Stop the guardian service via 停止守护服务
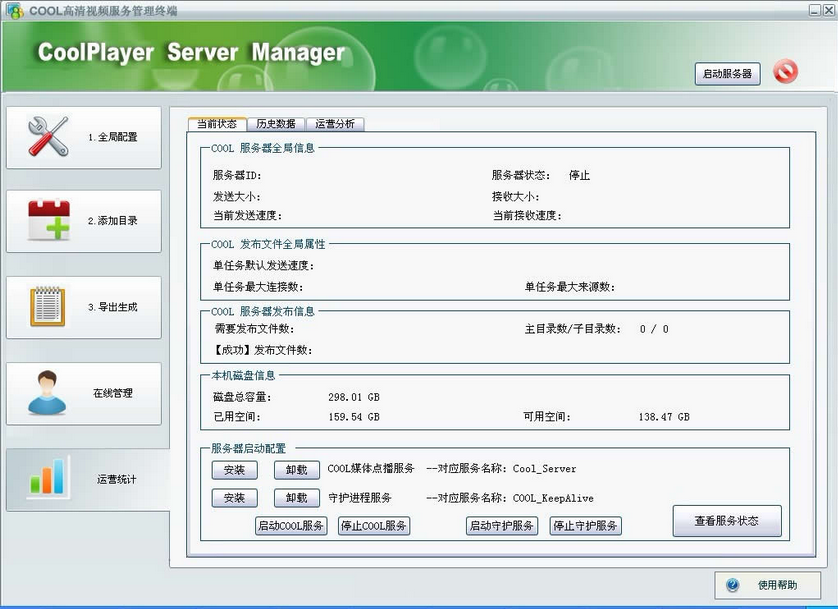 (585, 526)
